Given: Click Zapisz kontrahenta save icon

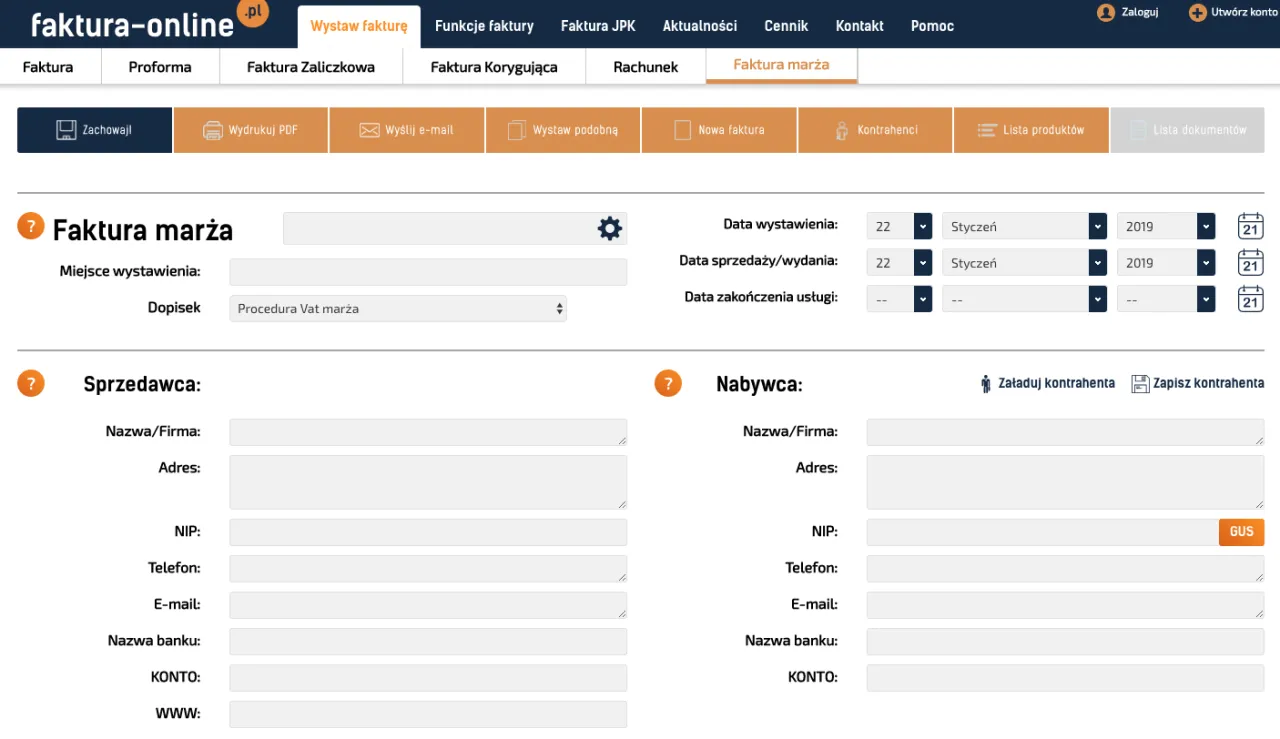Looking at the screenshot, I should (x=1140, y=384).
